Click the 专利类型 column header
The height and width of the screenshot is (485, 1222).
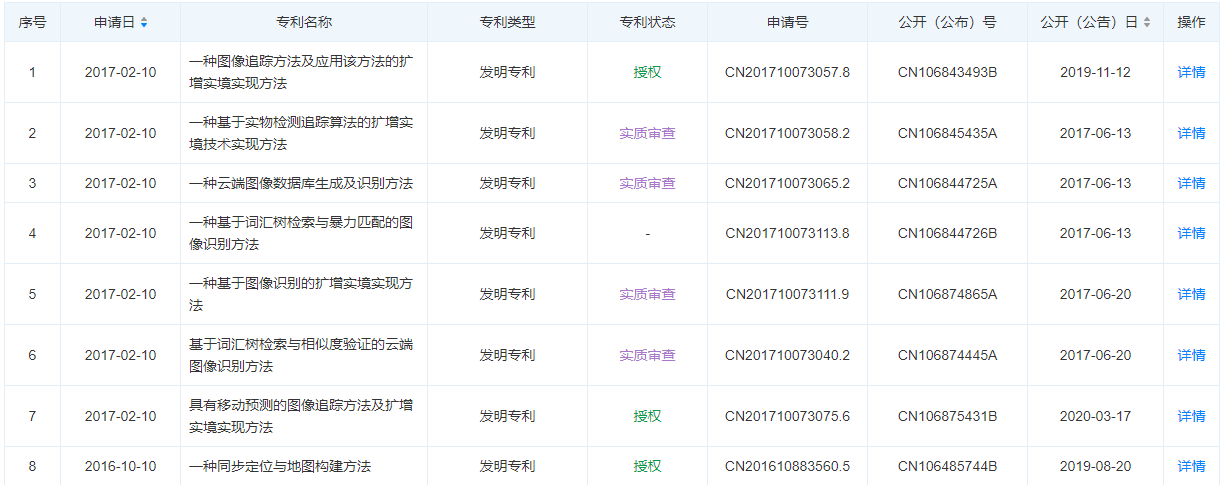(507, 22)
